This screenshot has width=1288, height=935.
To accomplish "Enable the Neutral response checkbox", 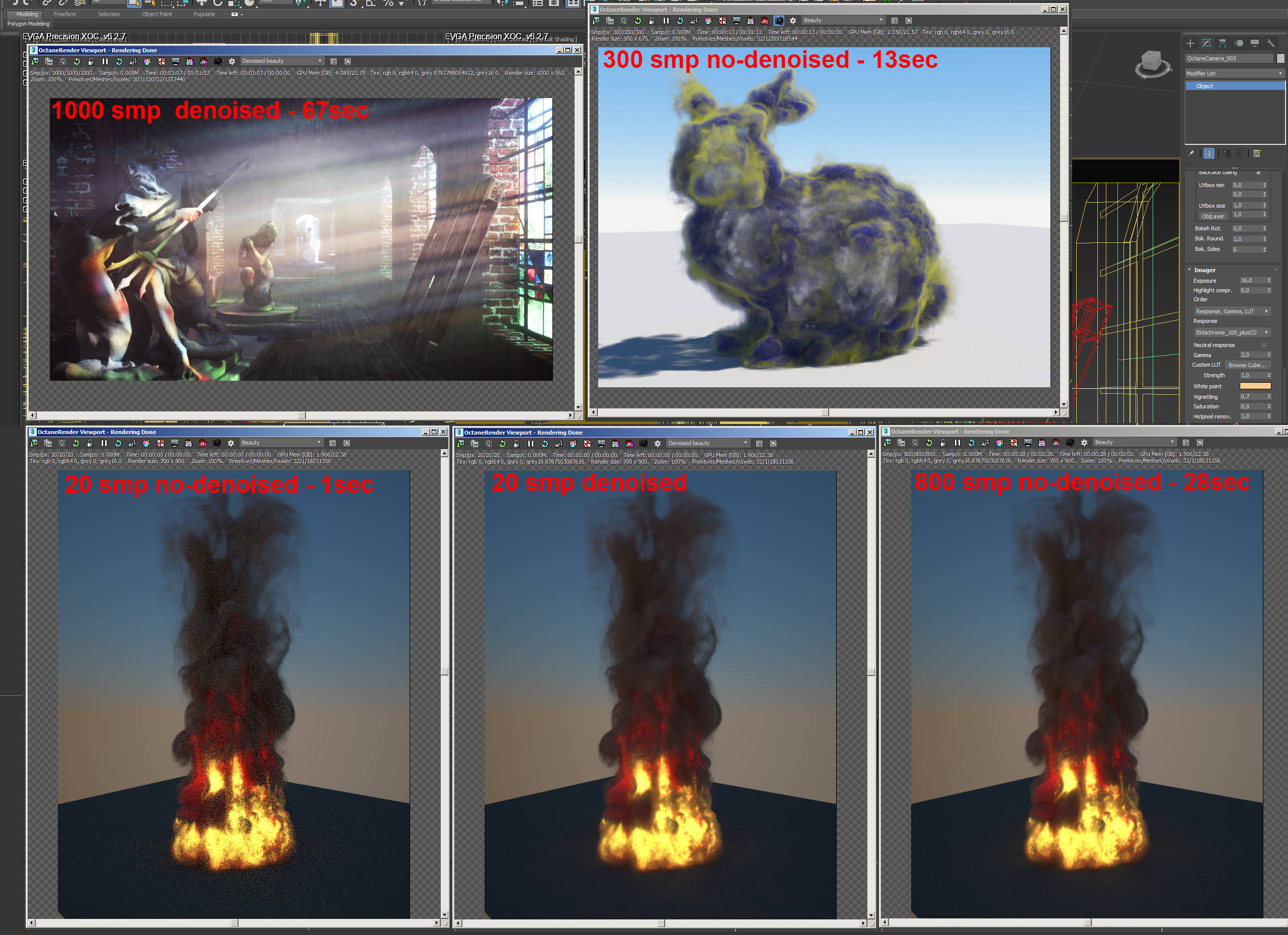I will tap(1264, 345).
